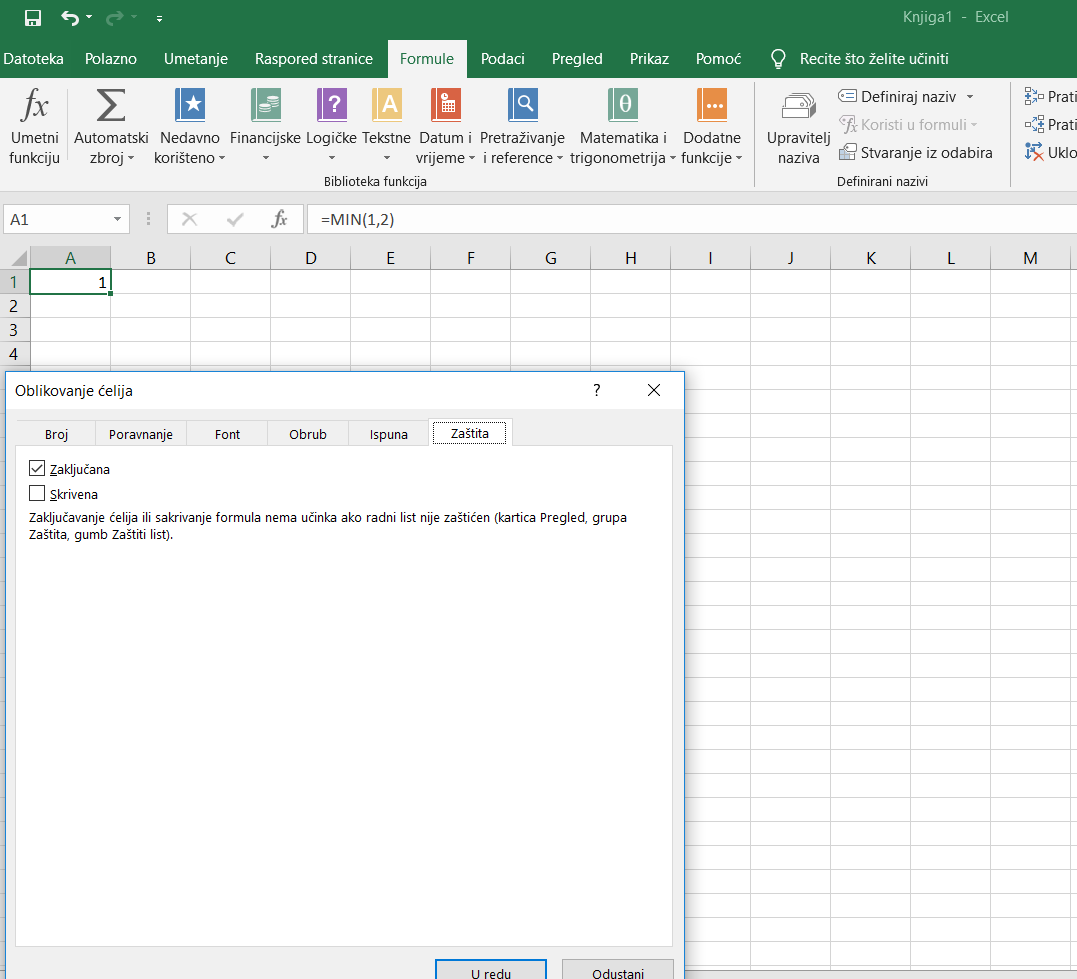Image resolution: width=1077 pixels, height=979 pixels.
Task: Open the Broj tab in dialog
Action: pyautogui.click(x=56, y=434)
